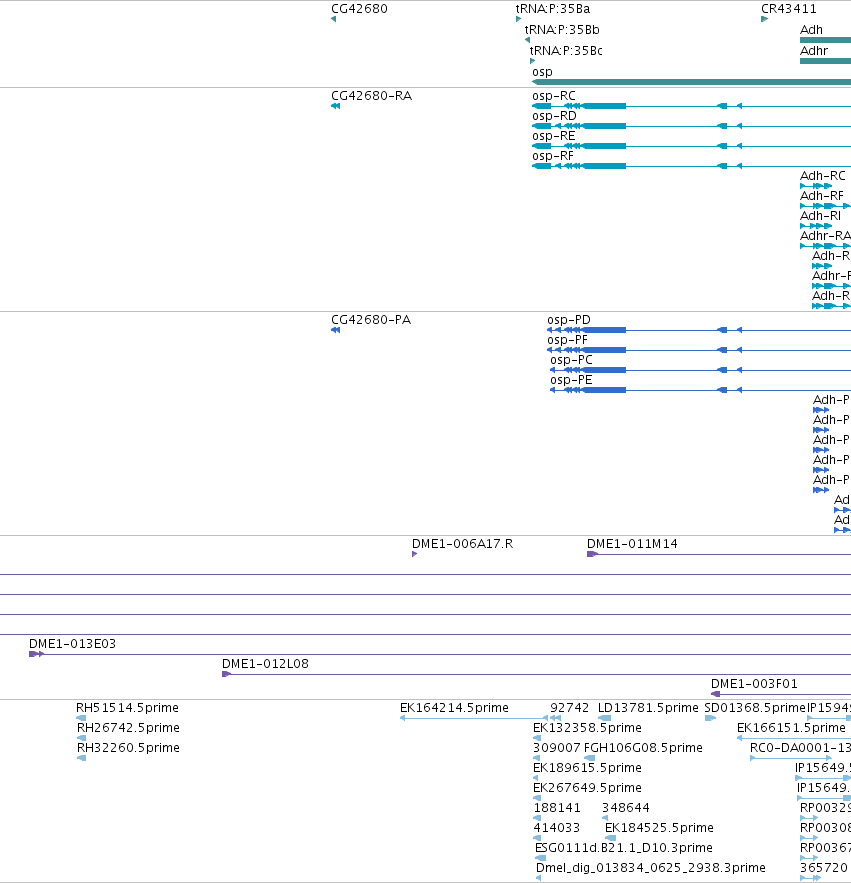Image resolution: width=851 pixels, height=883 pixels.
Task: Click the Adh gene bar in gene track
Action: 825,40
